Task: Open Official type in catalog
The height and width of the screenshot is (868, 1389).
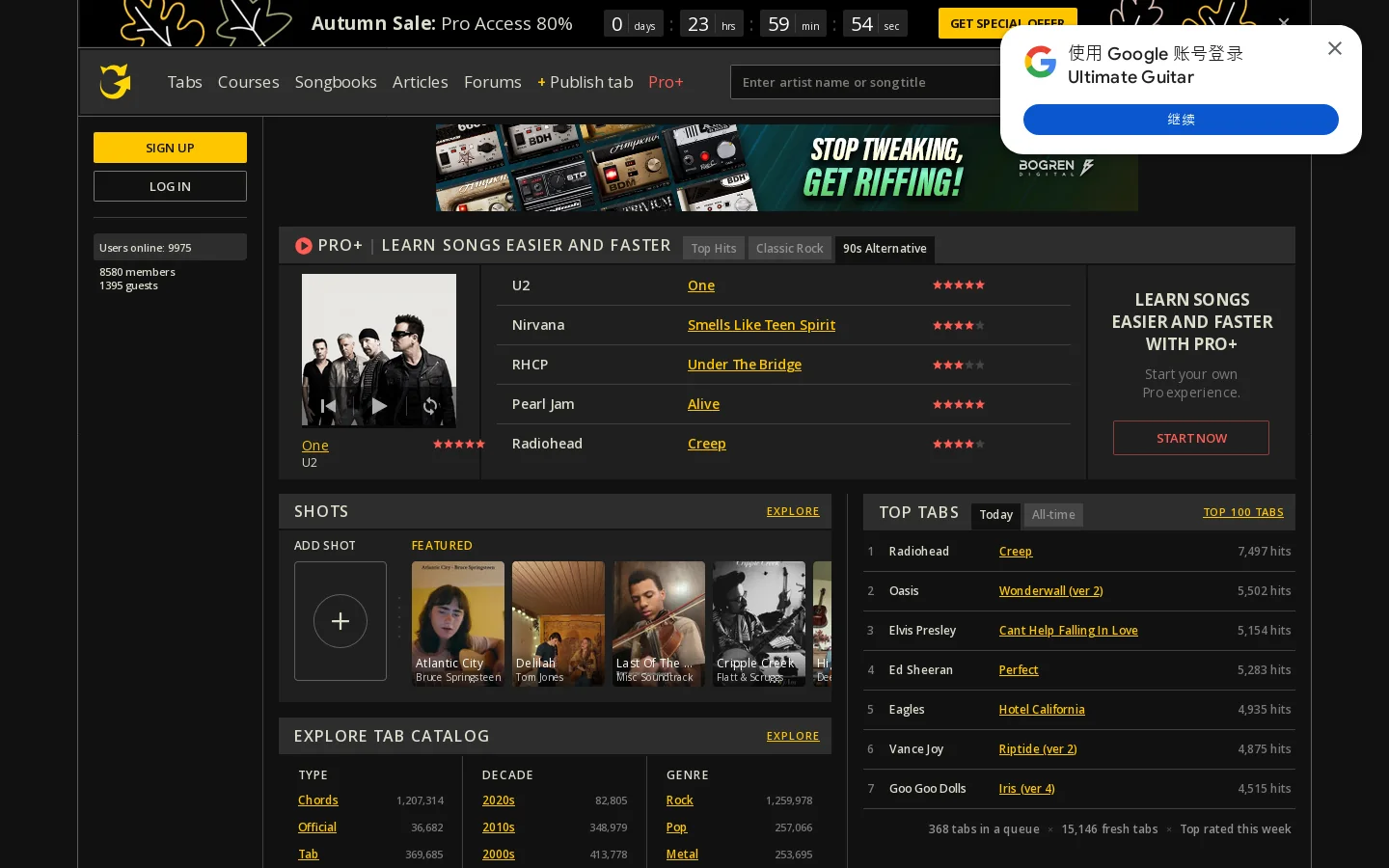Action: point(317,827)
